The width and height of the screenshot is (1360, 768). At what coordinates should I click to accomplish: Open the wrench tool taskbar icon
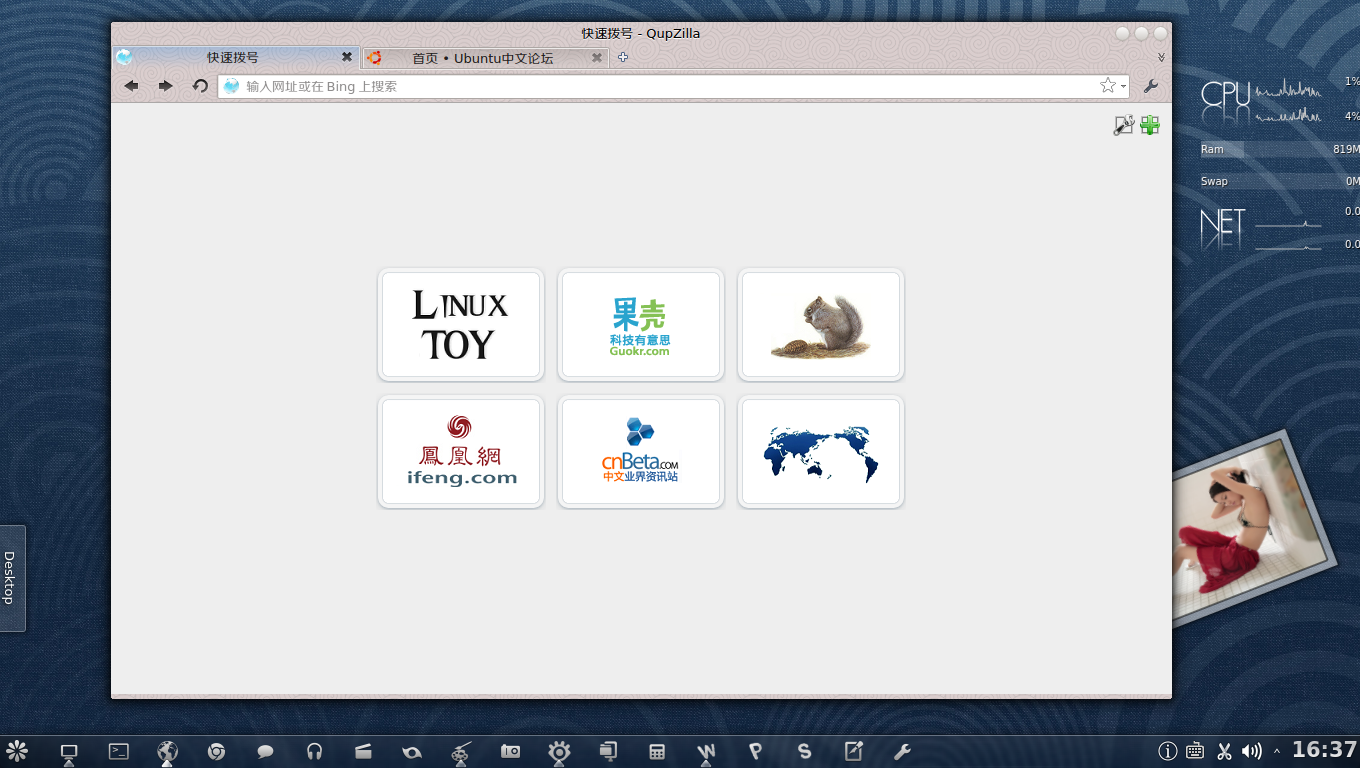click(902, 751)
